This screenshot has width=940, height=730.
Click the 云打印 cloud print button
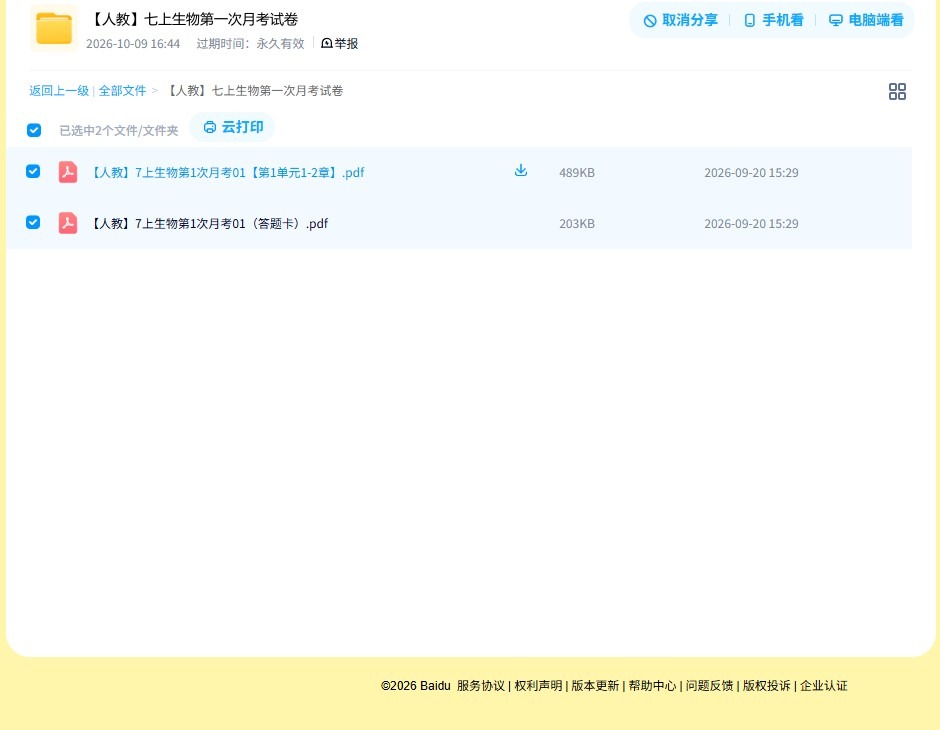[x=233, y=127]
